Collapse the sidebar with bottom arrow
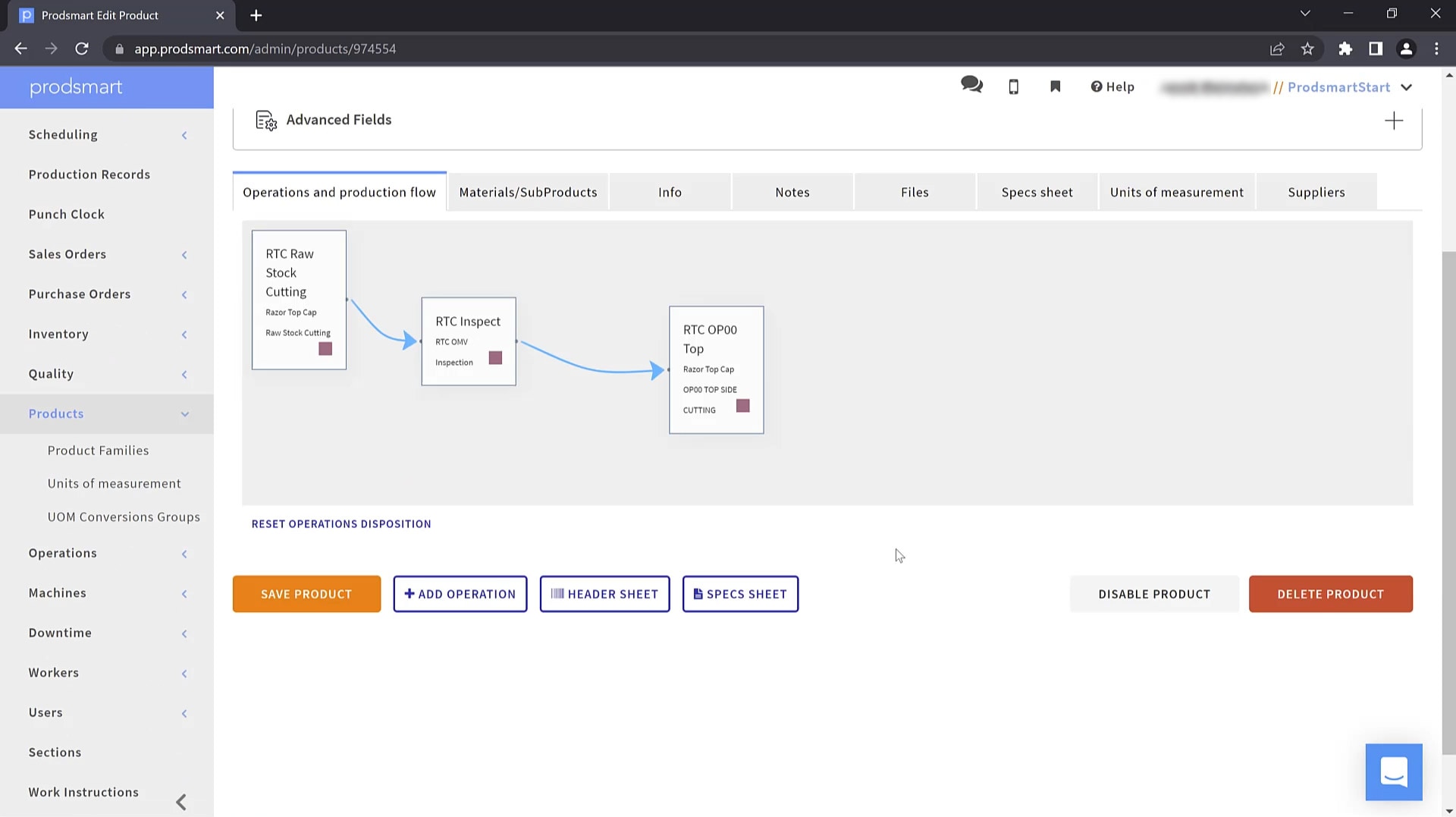The image size is (1456, 817). [x=181, y=802]
